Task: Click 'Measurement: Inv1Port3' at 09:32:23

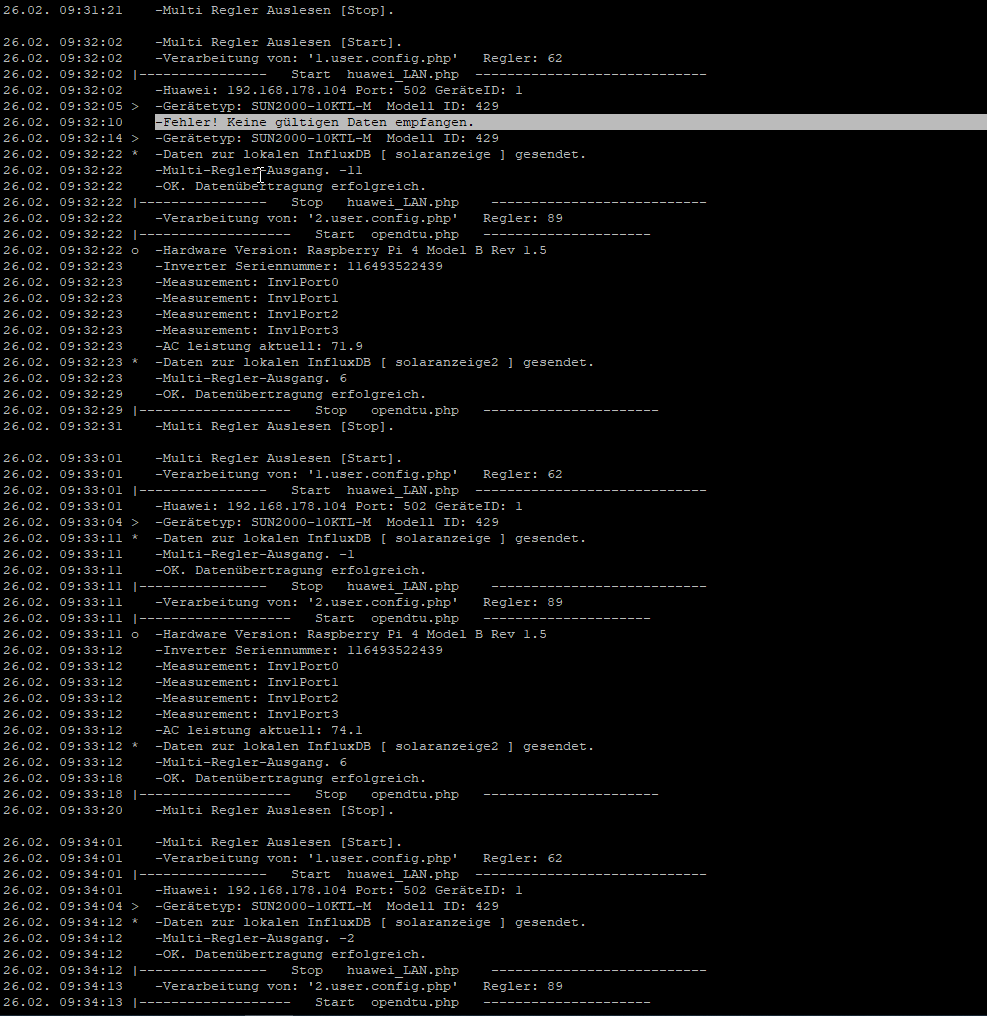Action: (247, 330)
